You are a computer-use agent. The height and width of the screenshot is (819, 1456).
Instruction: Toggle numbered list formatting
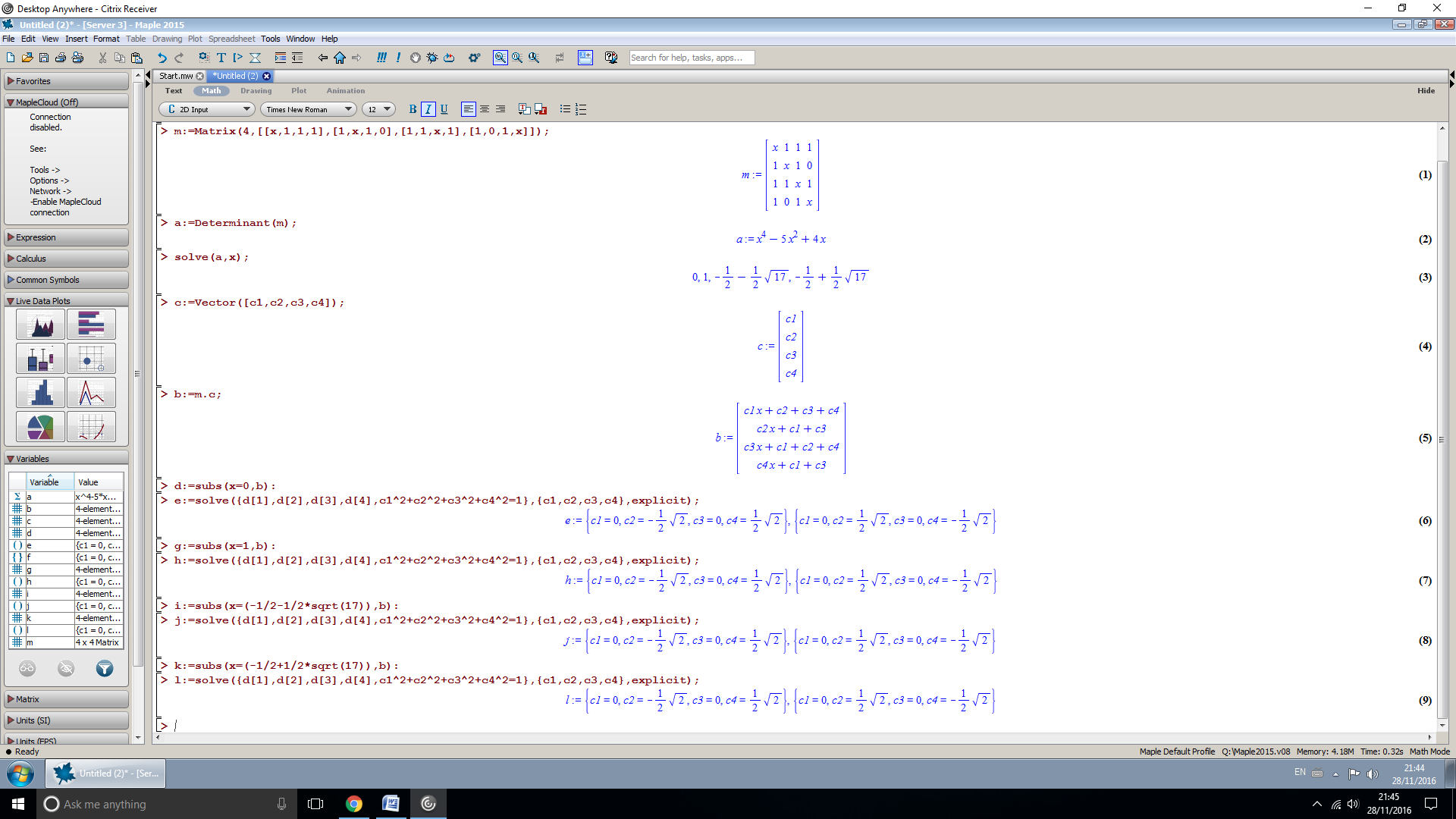[581, 109]
